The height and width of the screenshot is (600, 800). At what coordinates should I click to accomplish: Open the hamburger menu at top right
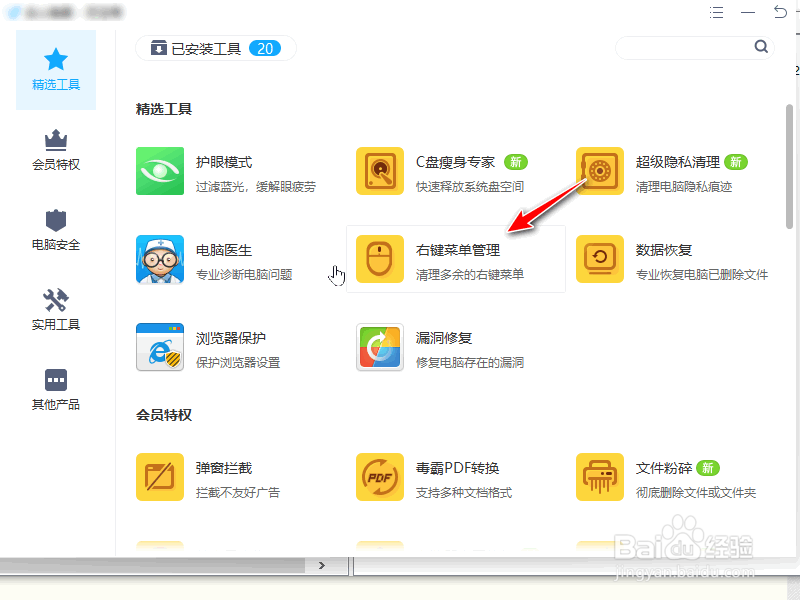(716, 12)
